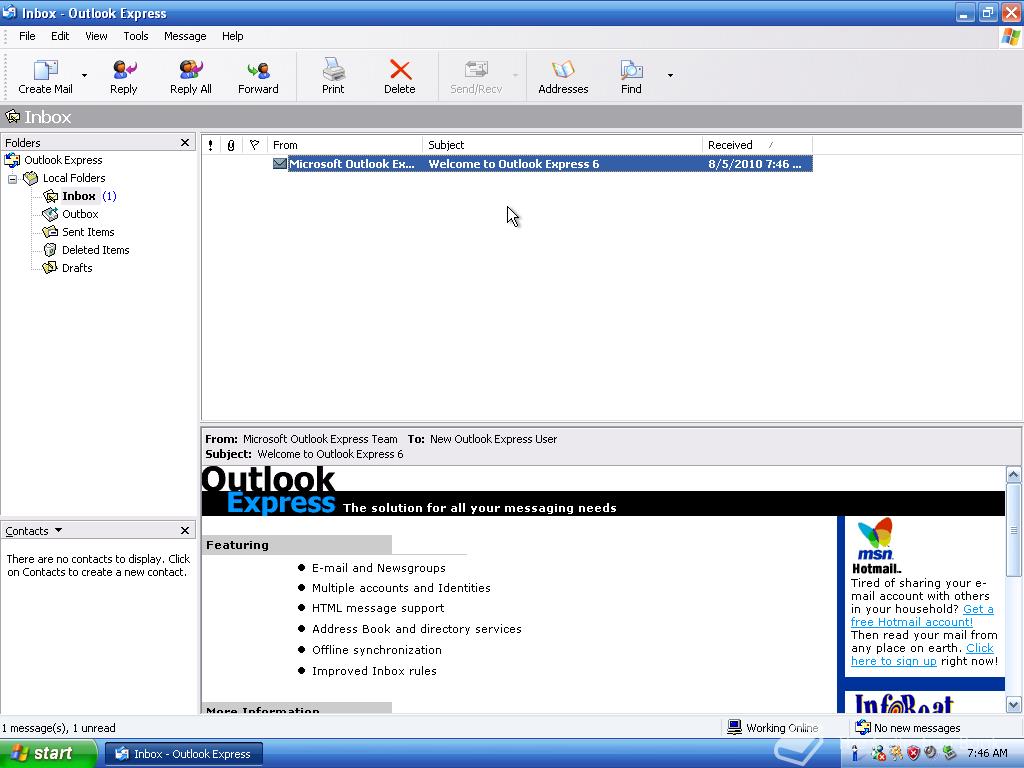Sort messages by Subject column
The height and width of the screenshot is (768, 1024).
562,145
